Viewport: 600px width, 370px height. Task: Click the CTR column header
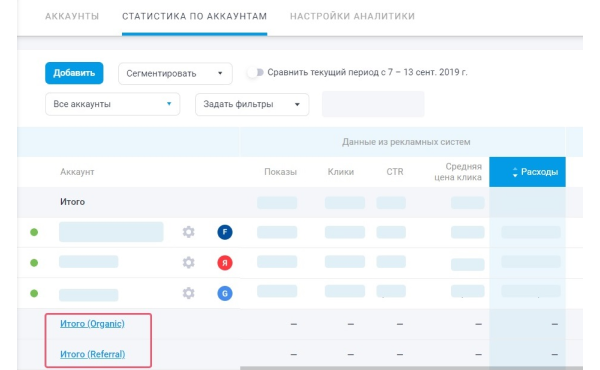(395, 172)
